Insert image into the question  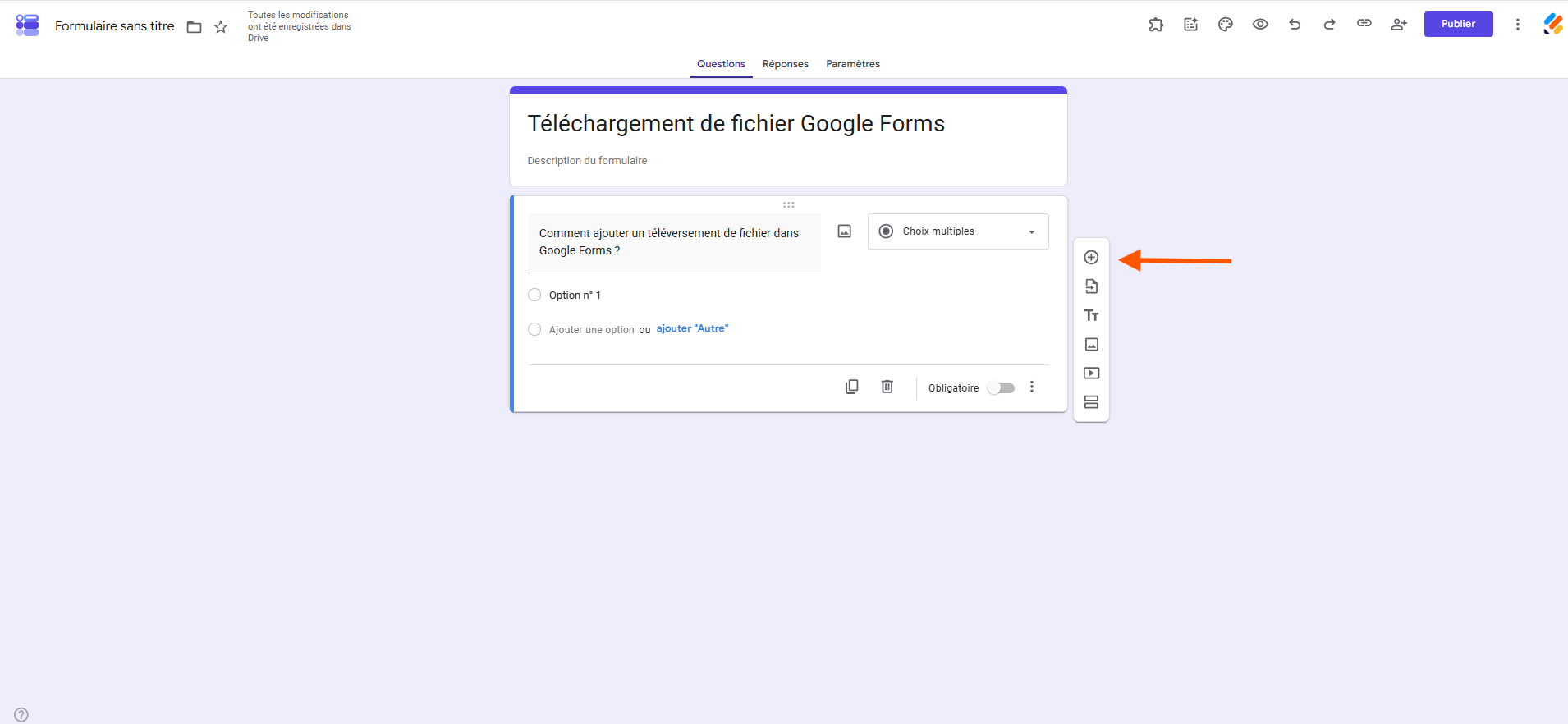pyautogui.click(x=844, y=231)
